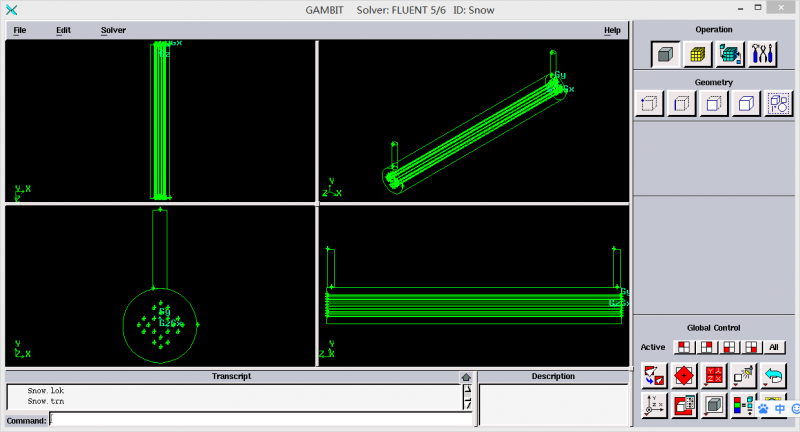Choose the Edge geometry command button
The height and width of the screenshot is (432, 800).
coord(682,104)
